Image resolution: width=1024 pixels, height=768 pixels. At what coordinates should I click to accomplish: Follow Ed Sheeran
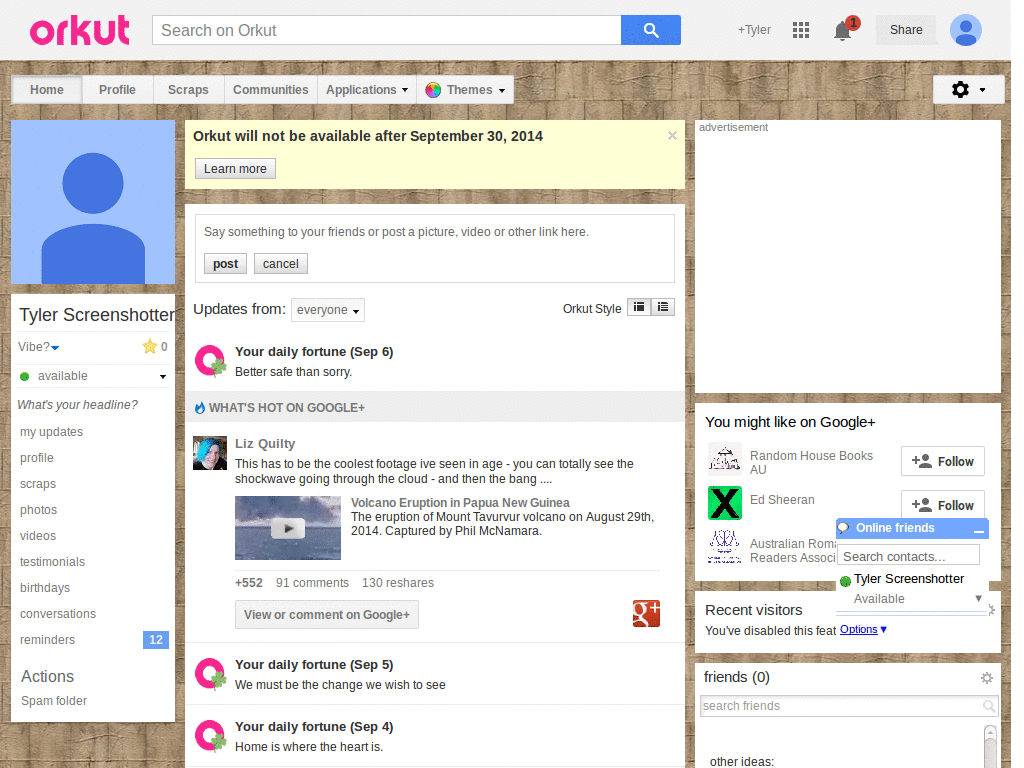coord(942,504)
